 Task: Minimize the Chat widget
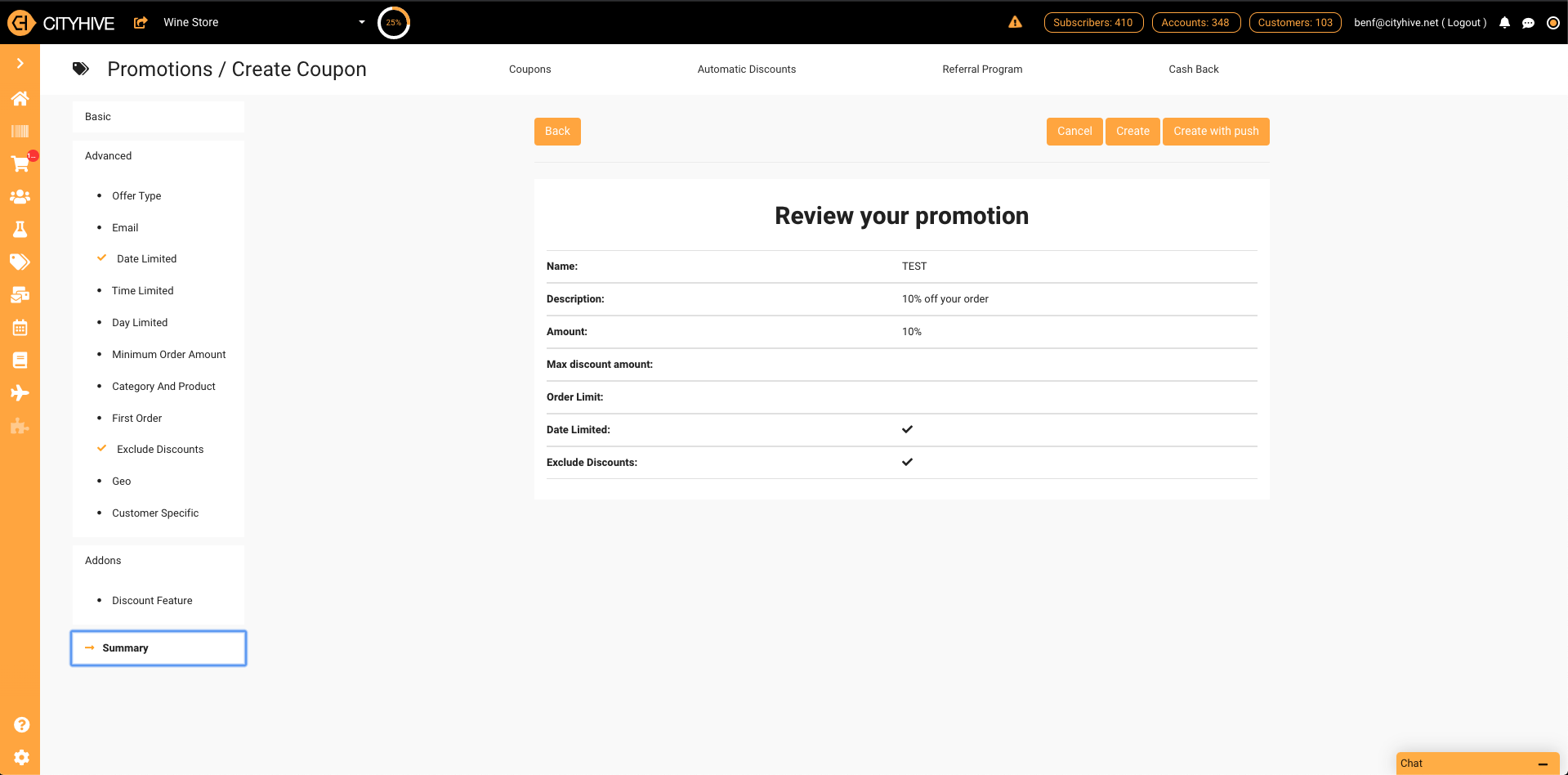1543,764
